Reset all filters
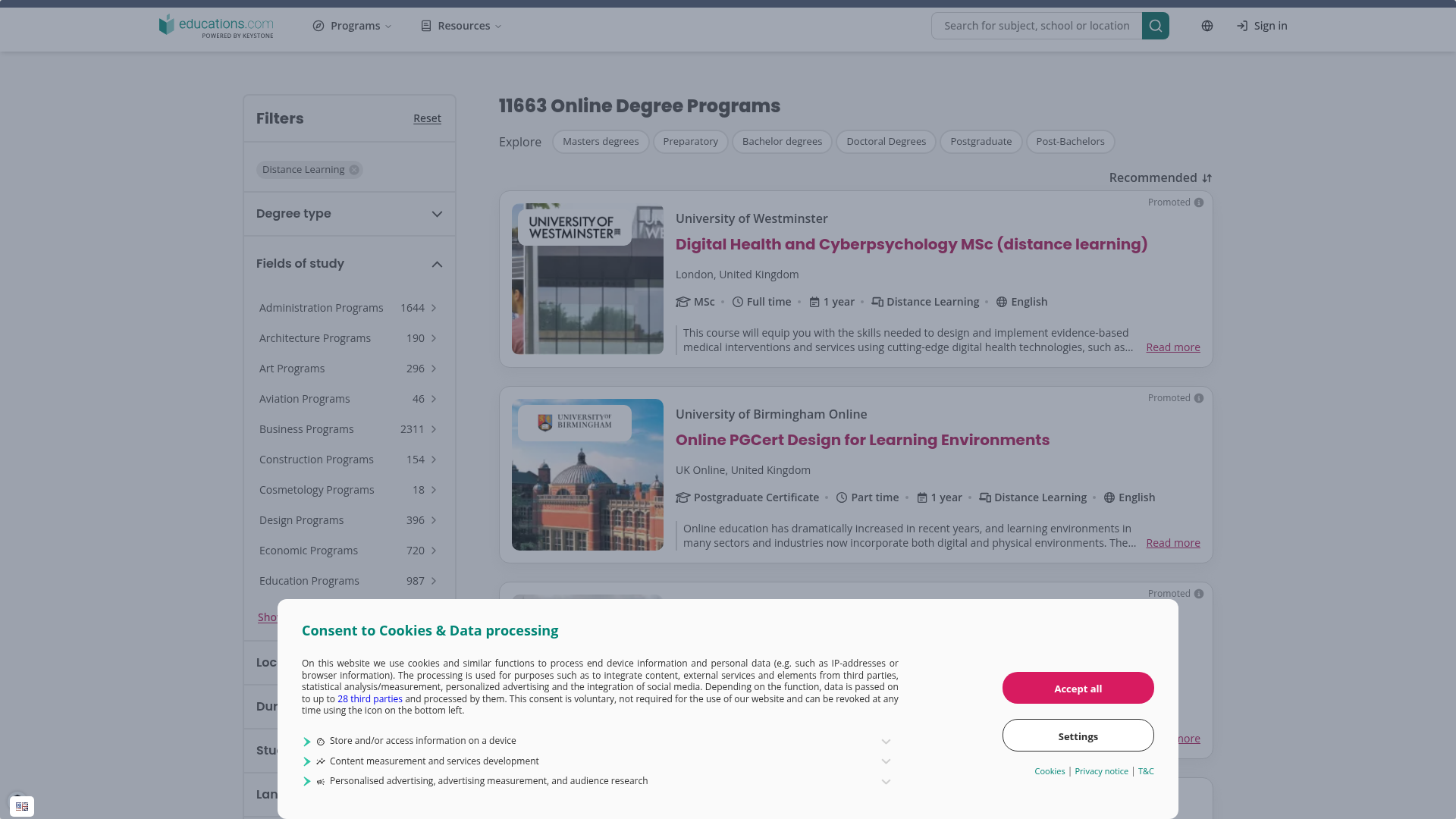Viewport: 1456px width, 819px height. click(427, 118)
